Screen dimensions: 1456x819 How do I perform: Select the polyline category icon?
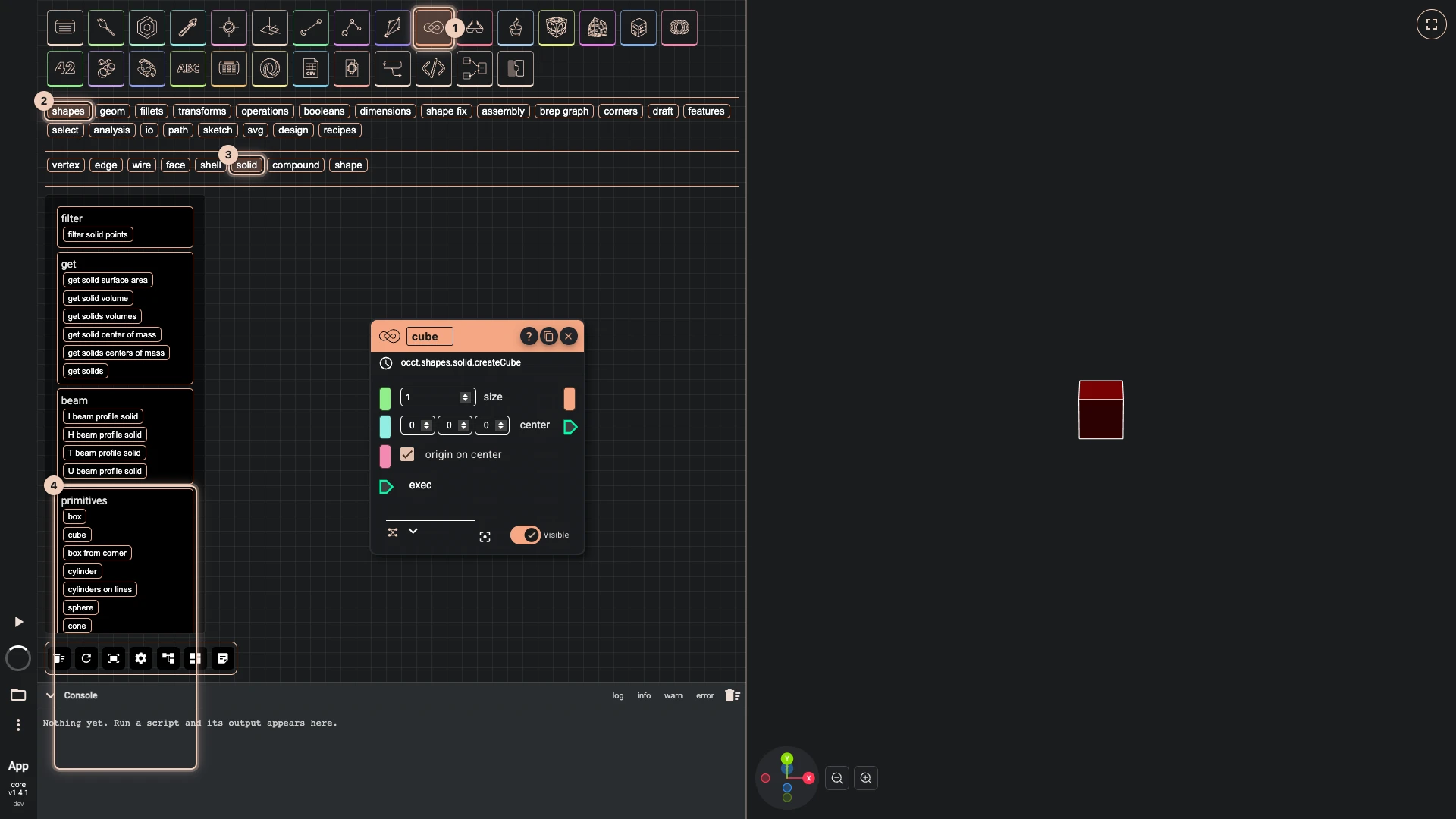coord(352,28)
